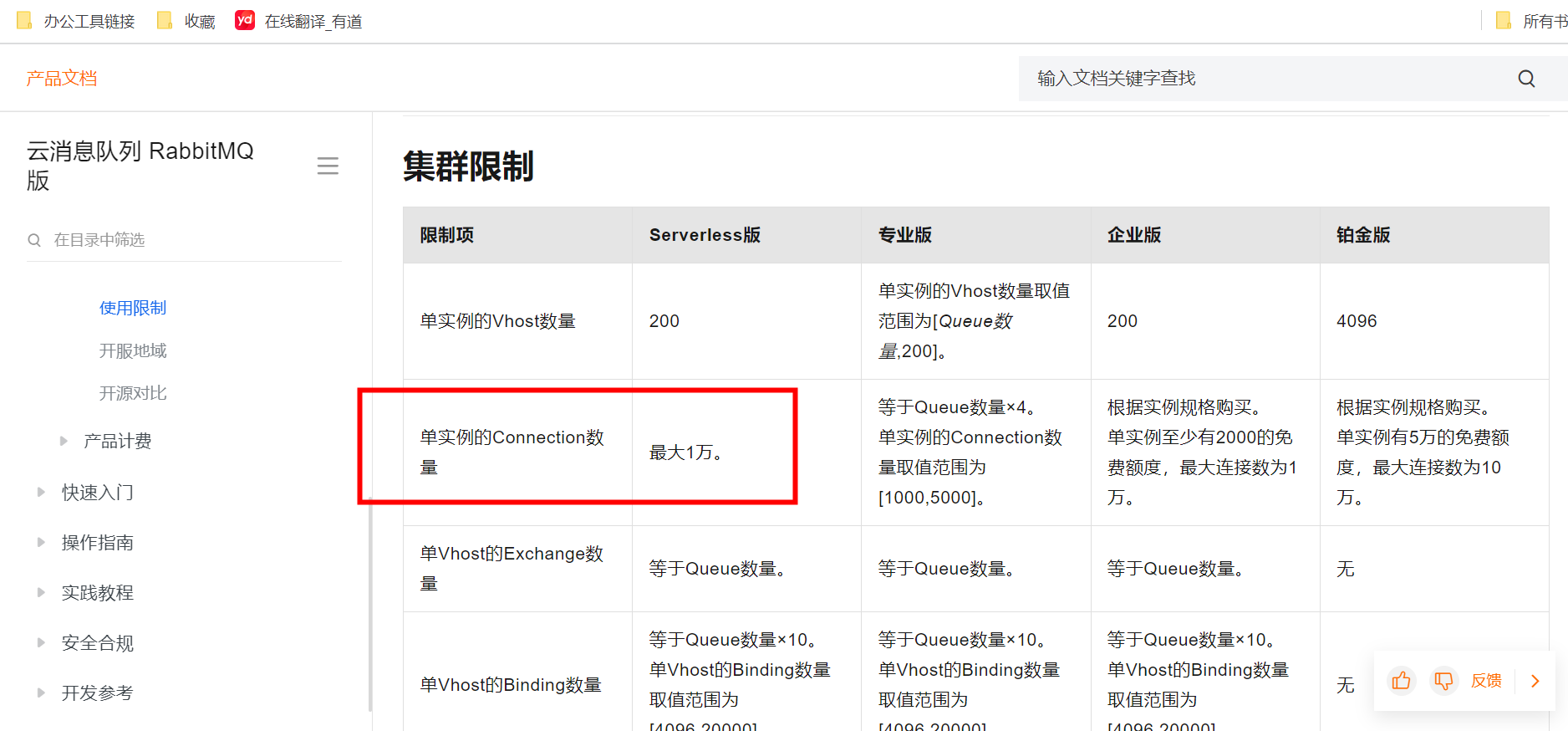This screenshot has height=731, width=1568.
Task: Click the magnifier icon in the 在目录中筛选 box
Action: tap(34, 240)
